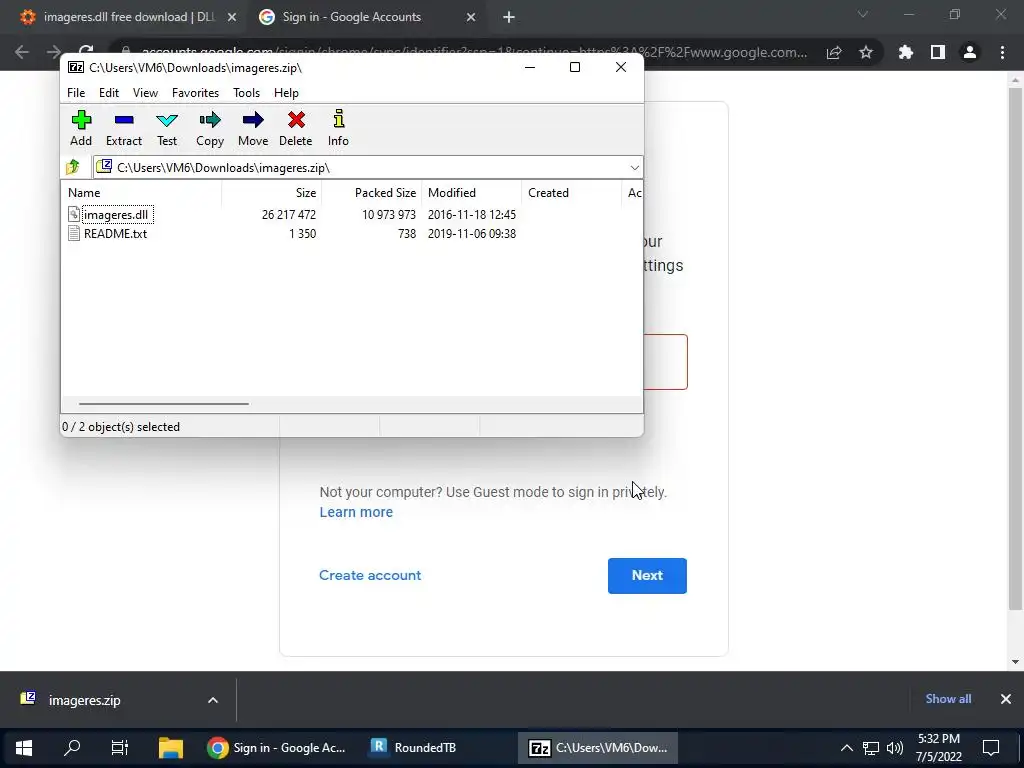Open Windows taskbar search

[x=72, y=748]
